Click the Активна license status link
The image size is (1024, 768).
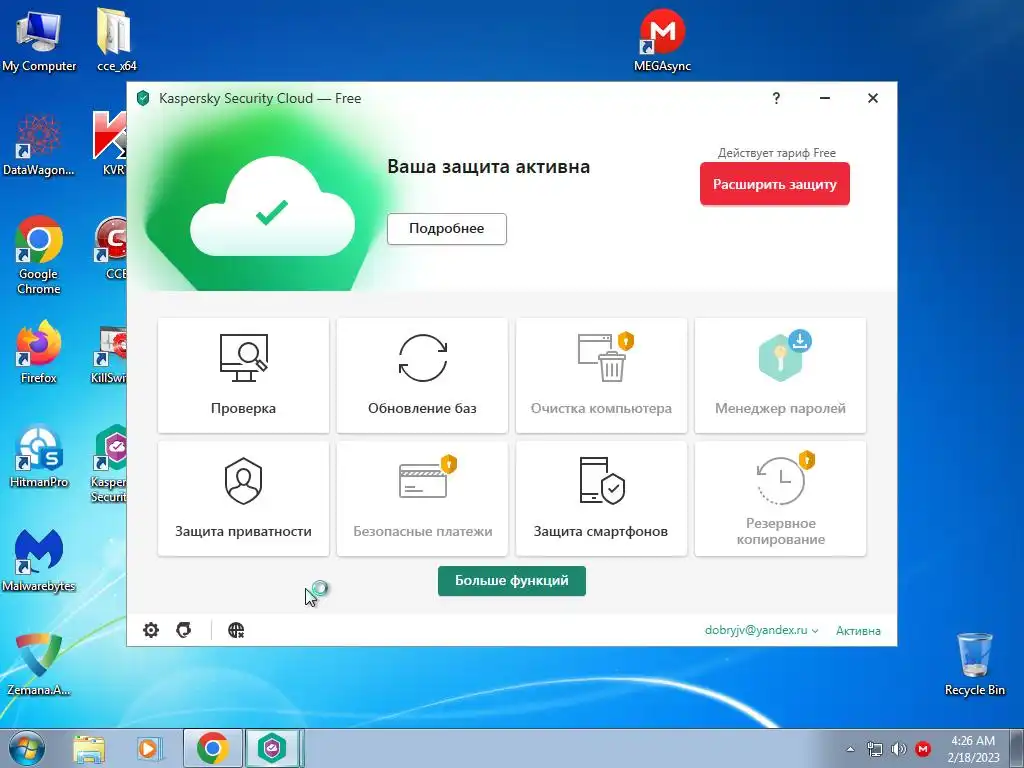click(858, 631)
